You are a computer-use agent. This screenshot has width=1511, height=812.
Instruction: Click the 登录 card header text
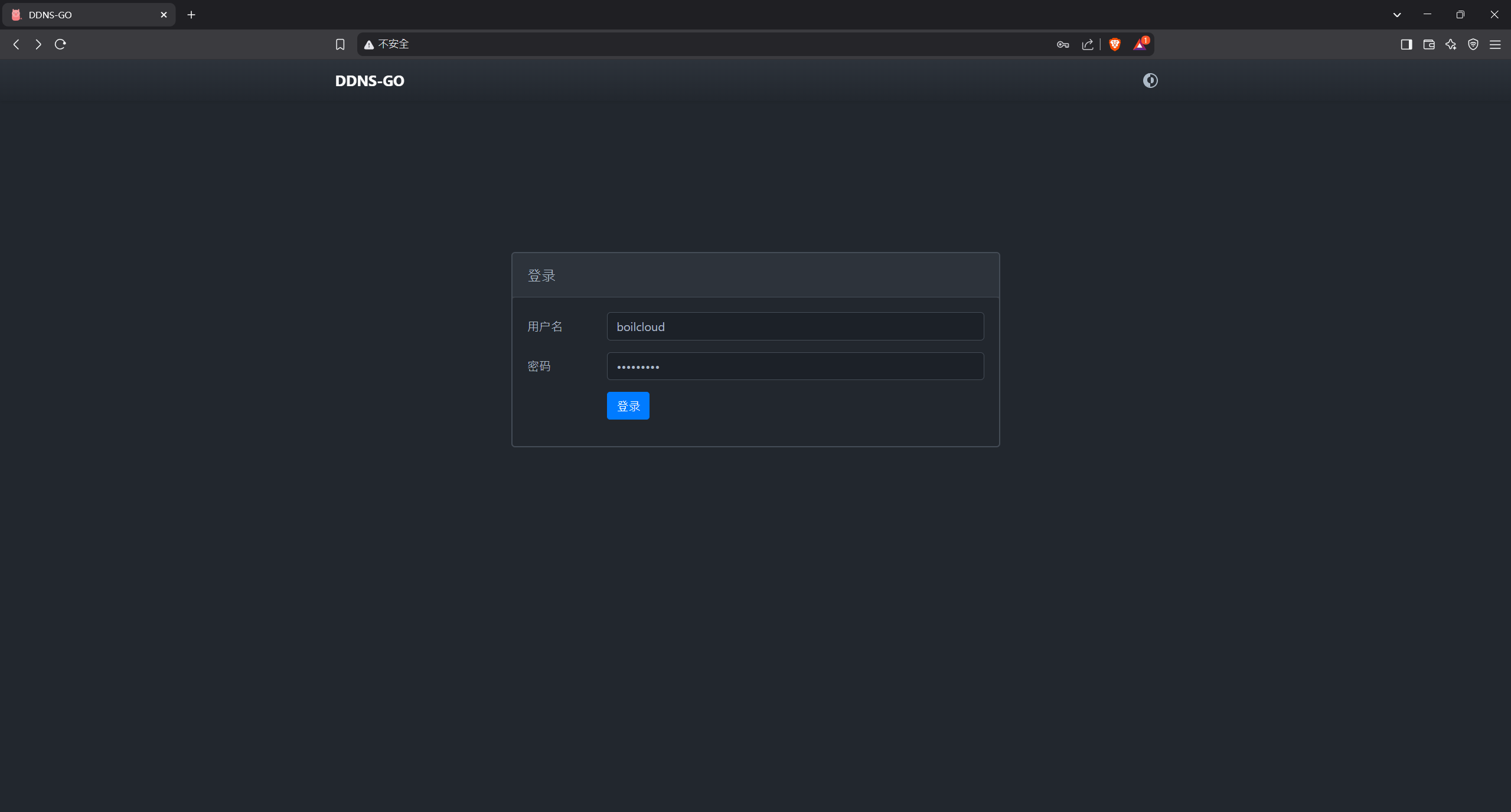541,276
